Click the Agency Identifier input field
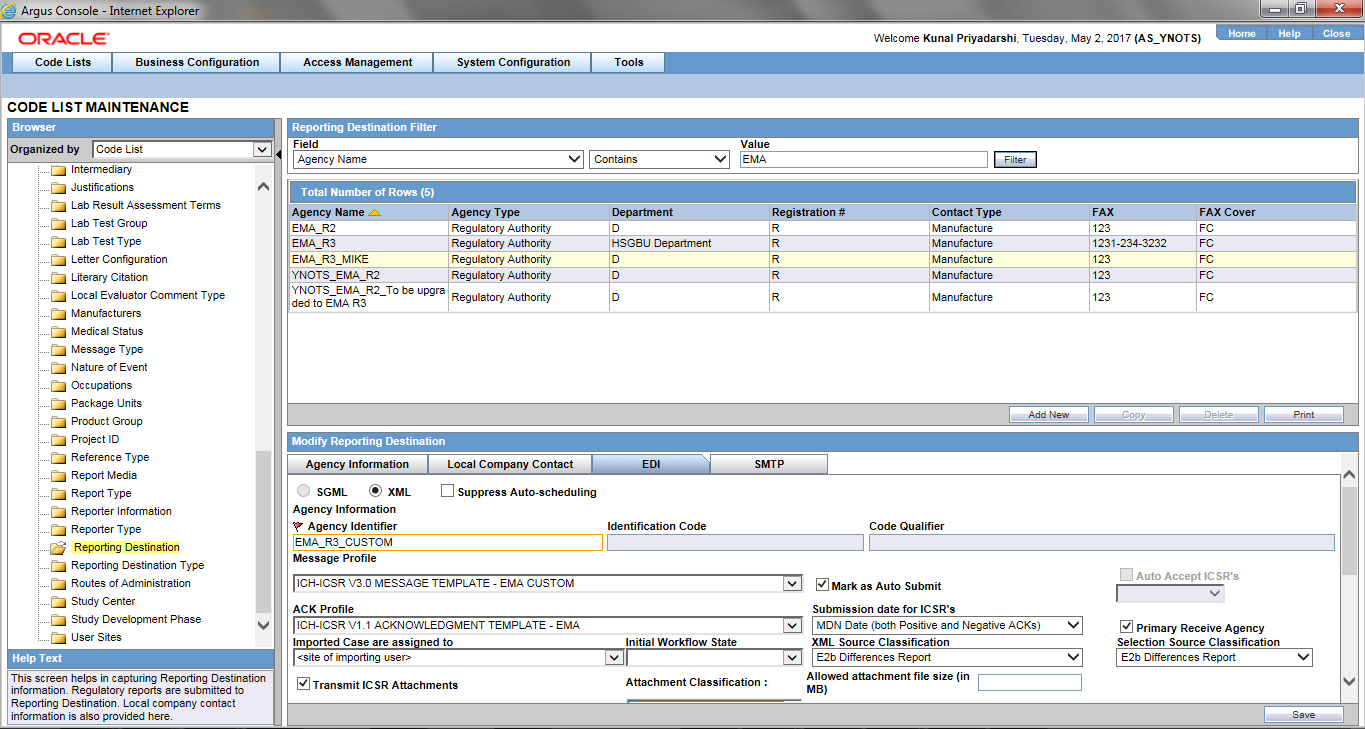 [447, 542]
